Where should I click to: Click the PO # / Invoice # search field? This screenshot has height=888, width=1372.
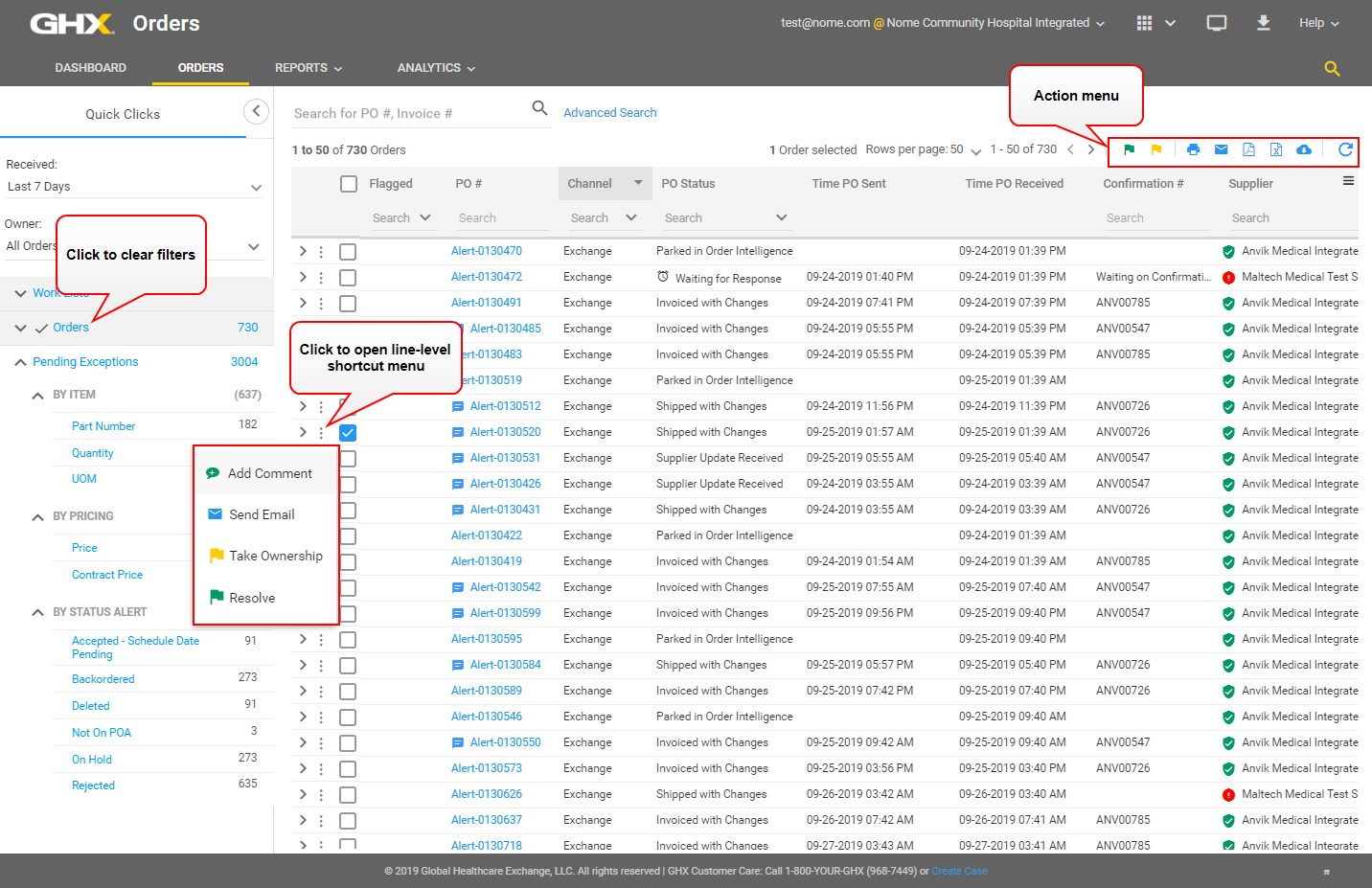pos(410,113)
